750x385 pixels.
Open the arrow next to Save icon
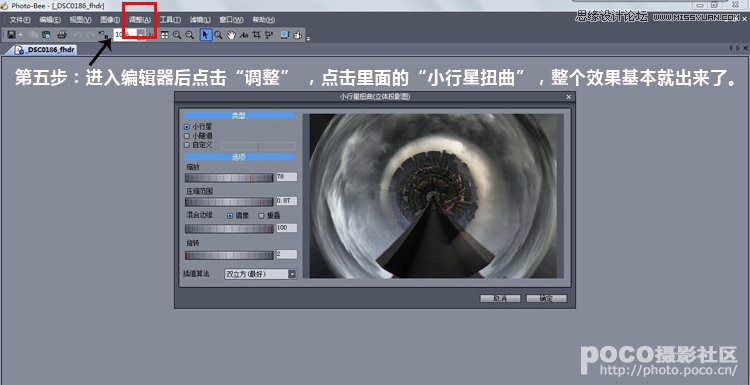(x=21, y=35)
